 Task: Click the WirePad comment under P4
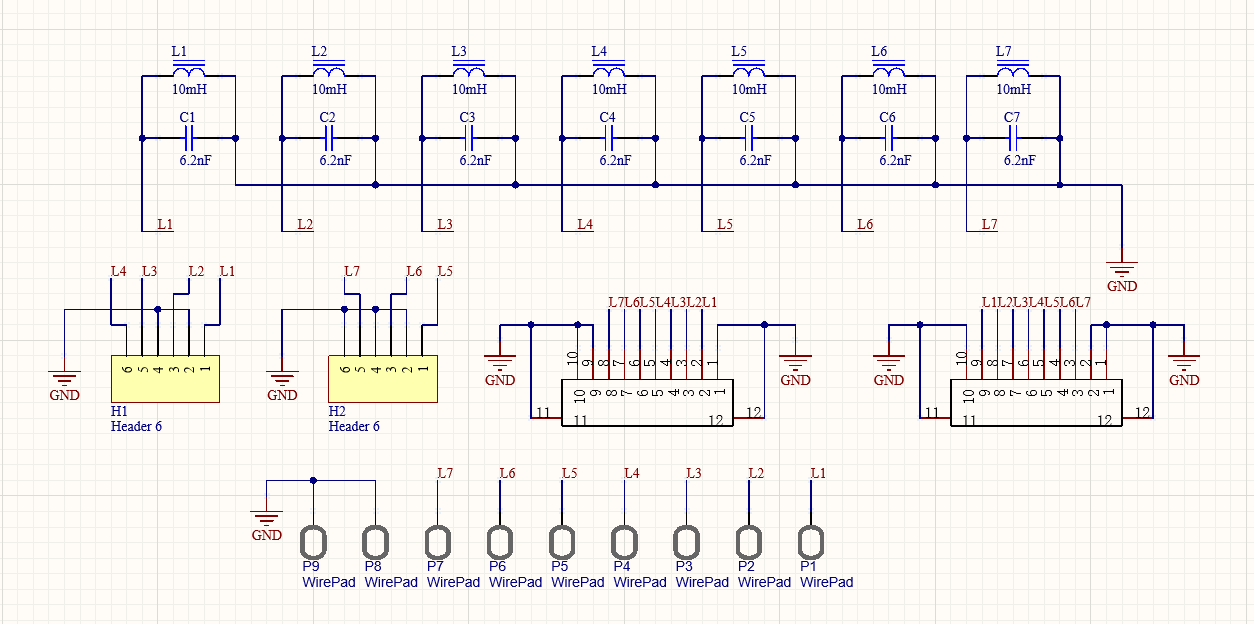click(640, 582)
